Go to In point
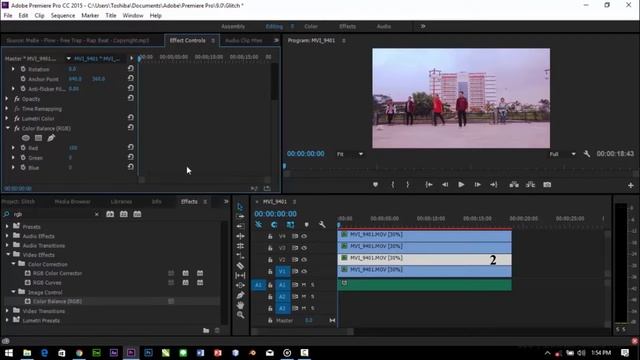Viewport: 640px width, 360px height. click(x=429, y=184)
